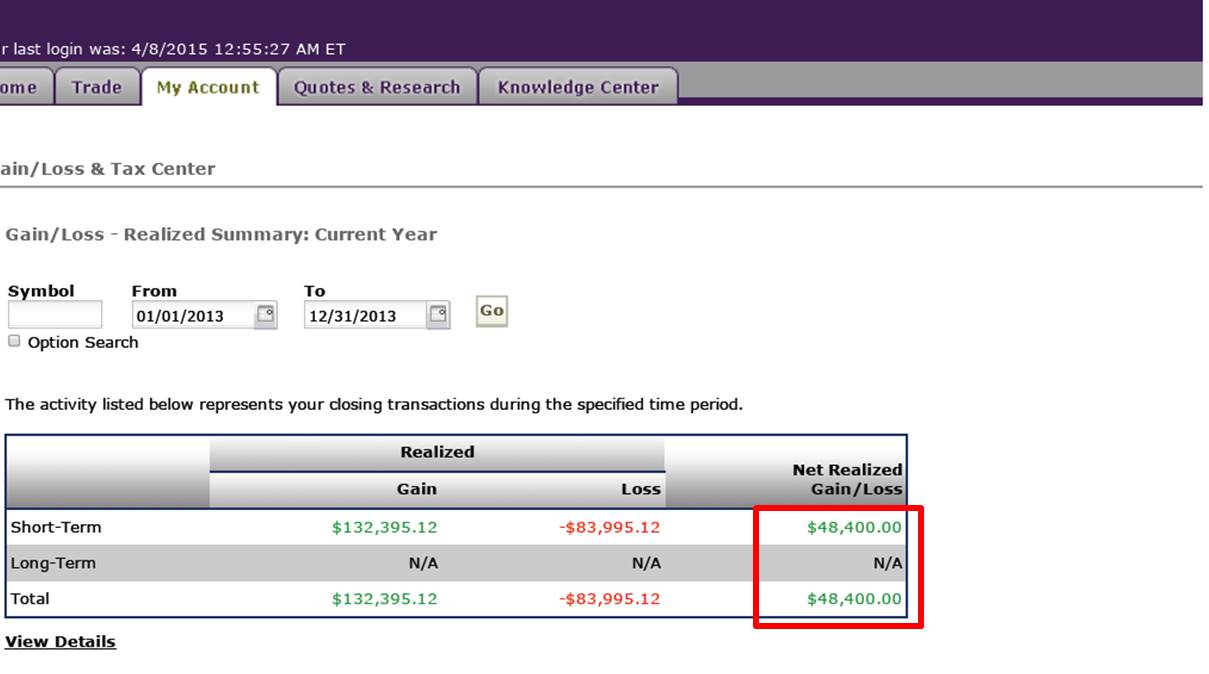The width and height of the screenshot is (1209, 674).
Task: Focus the From date field showing 01/01/2013
Action: tap(192, 316)
